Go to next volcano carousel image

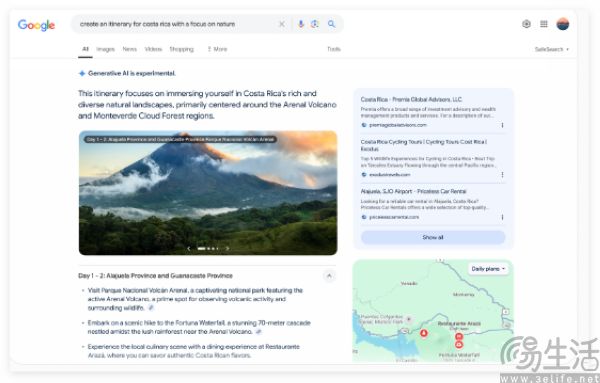click(227, 248)
